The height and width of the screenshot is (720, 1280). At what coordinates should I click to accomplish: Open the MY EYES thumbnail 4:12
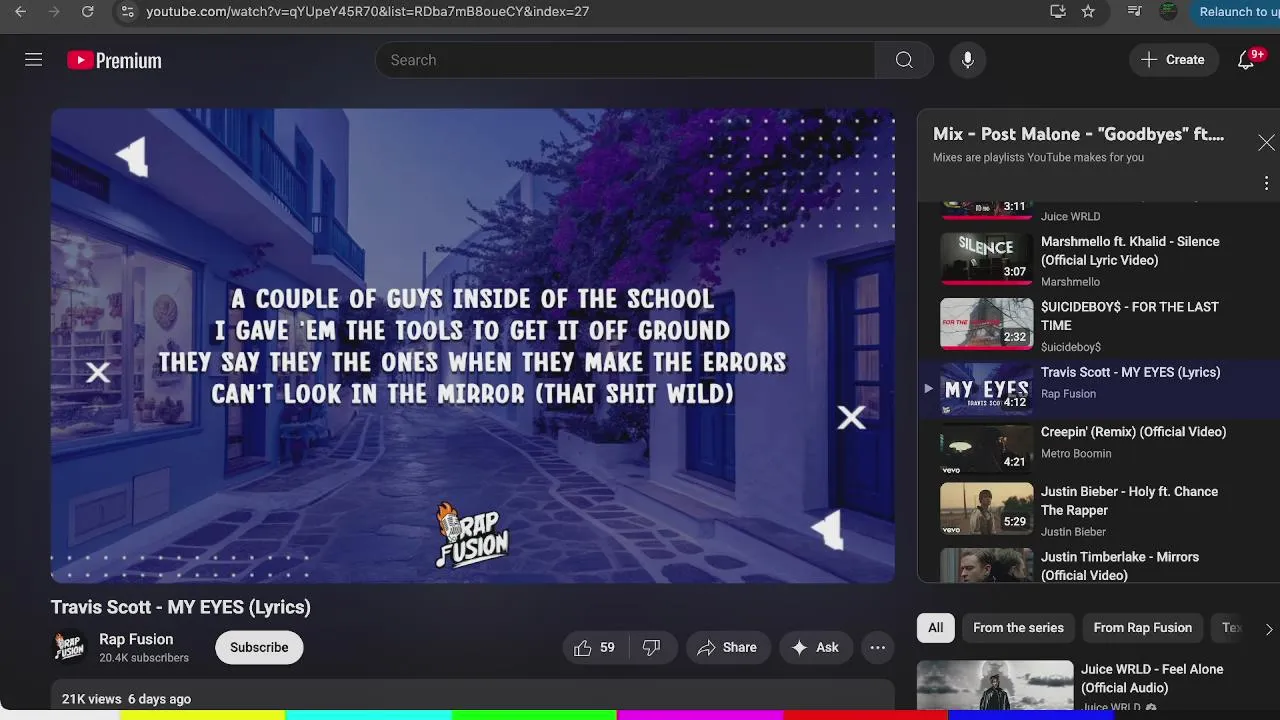click(987, 390)
